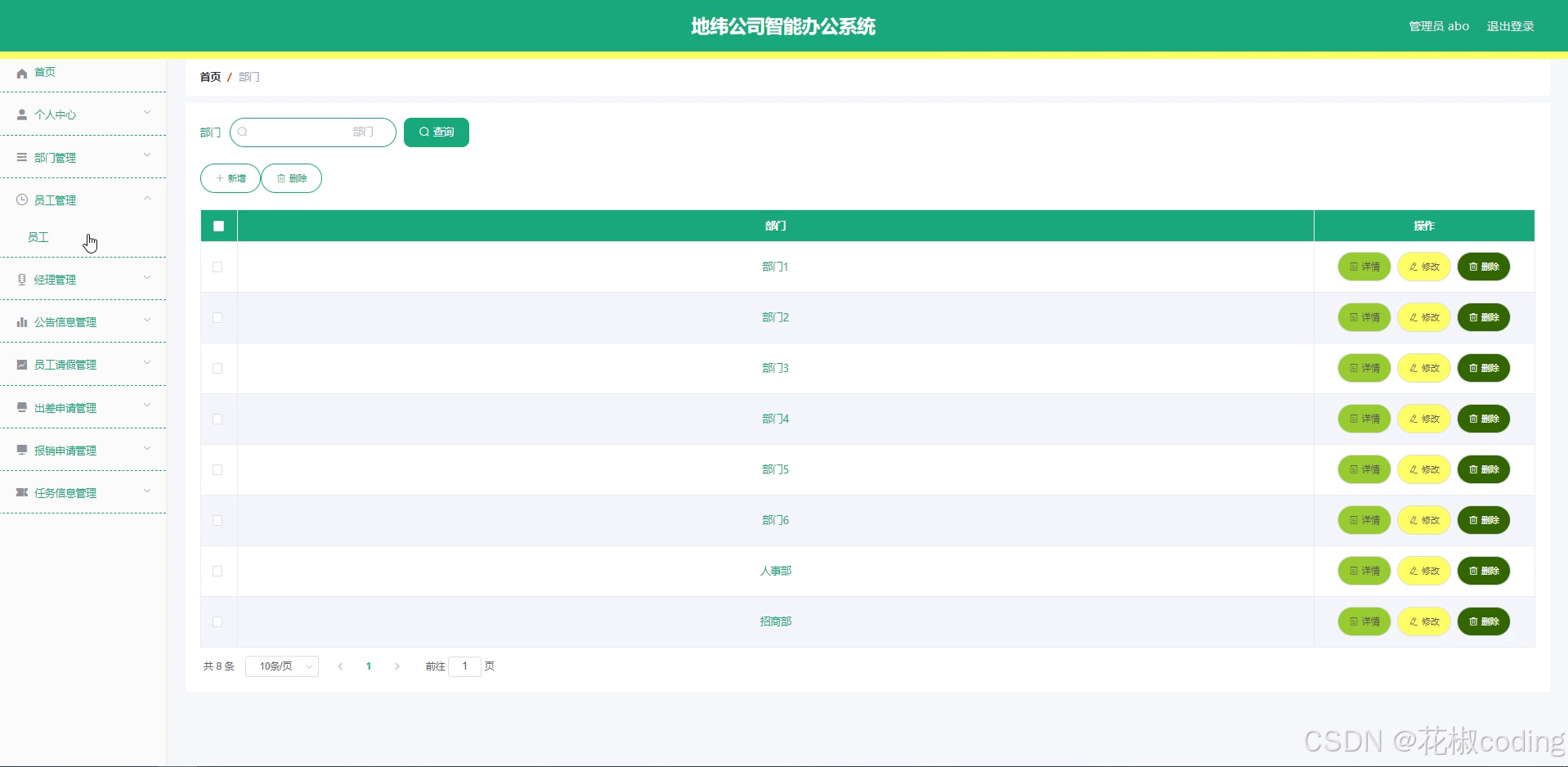Click the icon beside 员工请假管理
This screenshot has height=767, width=1568.
click(x=22, y=365)
